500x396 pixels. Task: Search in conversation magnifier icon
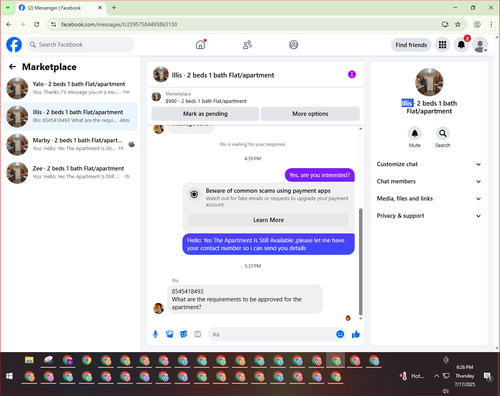point(442,133)
